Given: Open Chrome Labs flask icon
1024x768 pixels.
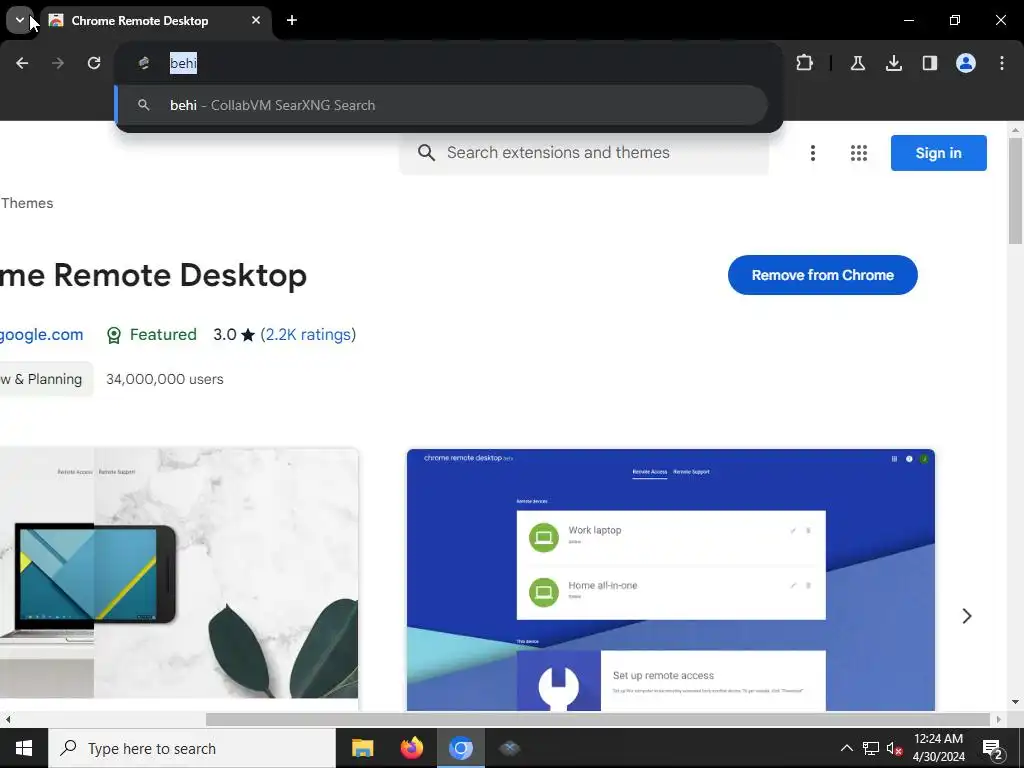Looking at the screenshot, I should [857, 63].
